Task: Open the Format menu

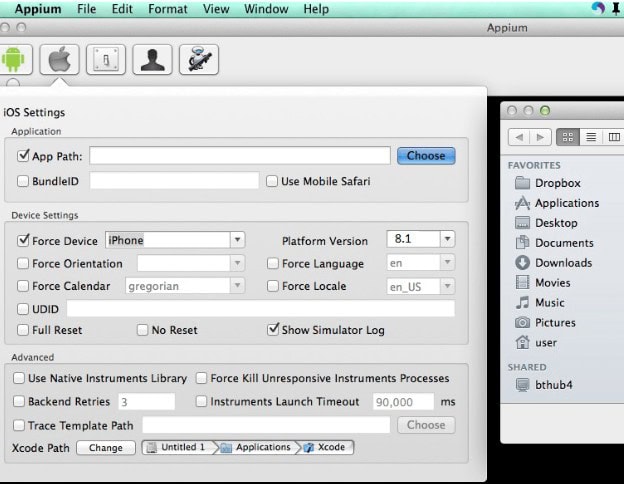Action: tap(168, 9)
